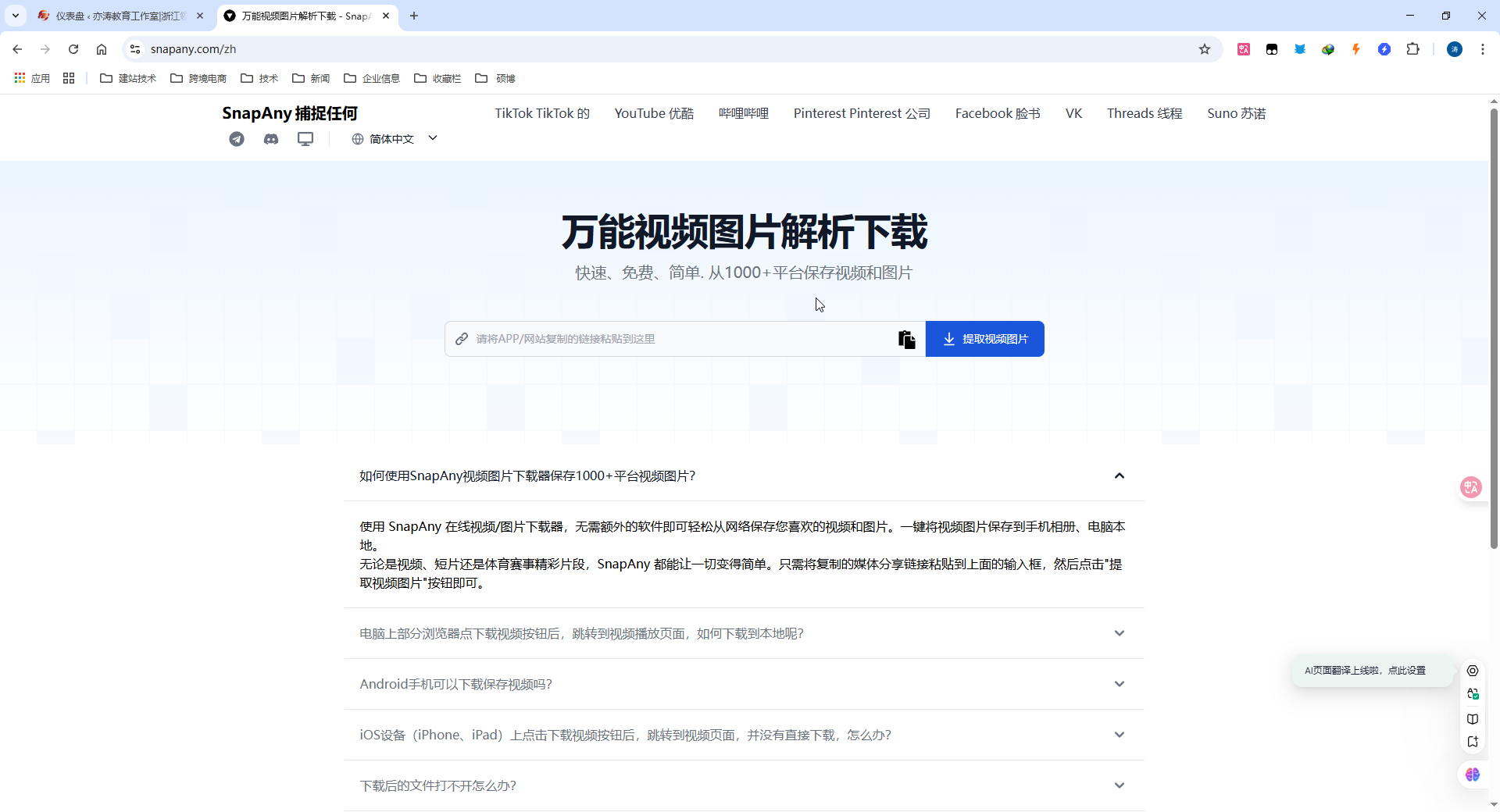
Task: Focus the paste link input field
Action: (x=684, y=339)
